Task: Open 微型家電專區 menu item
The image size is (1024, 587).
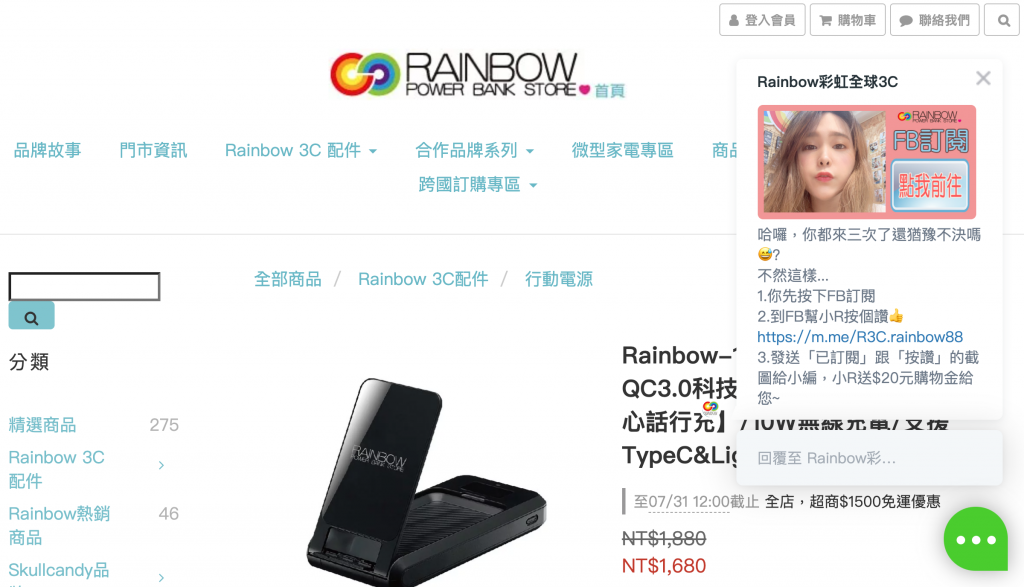Action: click(x=622, y=150)
